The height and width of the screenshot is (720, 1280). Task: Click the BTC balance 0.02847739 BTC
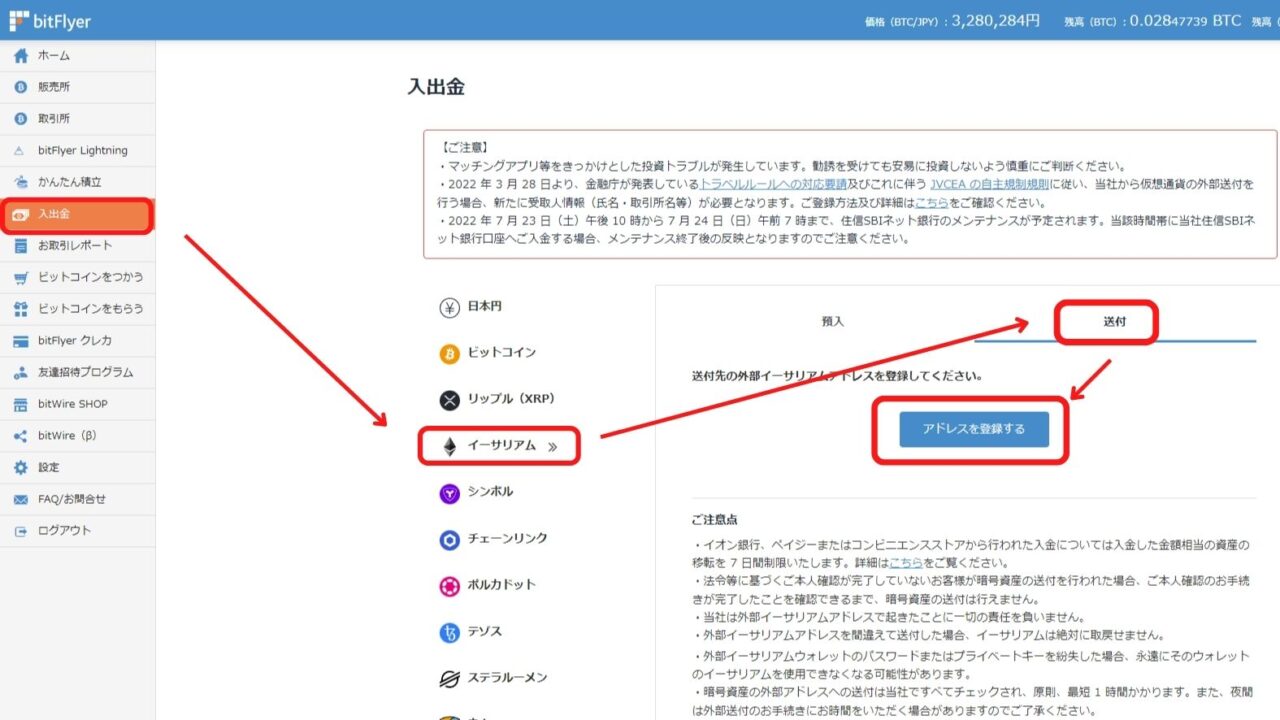(1185, 20)
